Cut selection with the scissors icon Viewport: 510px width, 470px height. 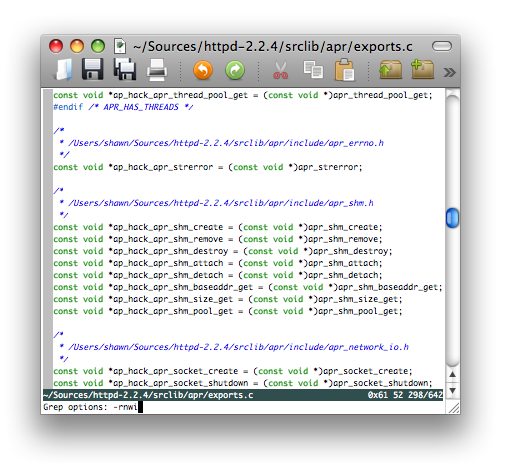[x=280, y=70]
